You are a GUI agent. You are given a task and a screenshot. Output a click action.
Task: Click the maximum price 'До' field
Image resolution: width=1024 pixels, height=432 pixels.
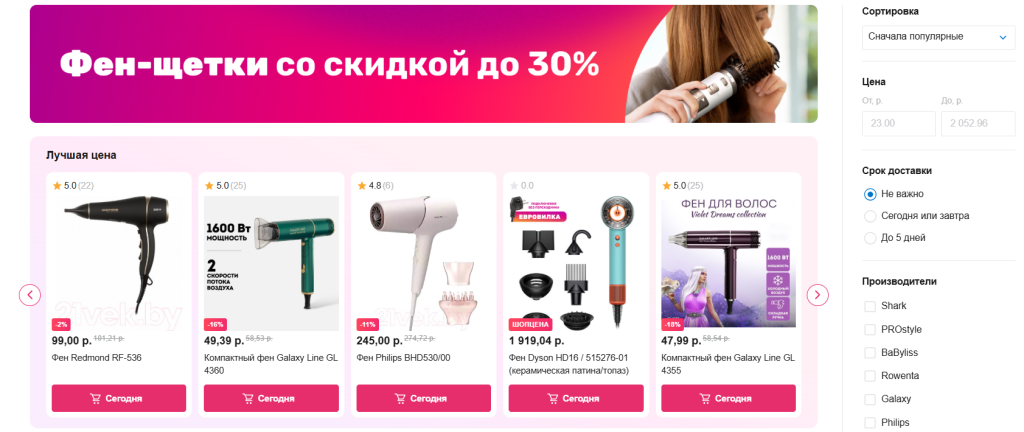pyautogui.click(x=978, y=123)
